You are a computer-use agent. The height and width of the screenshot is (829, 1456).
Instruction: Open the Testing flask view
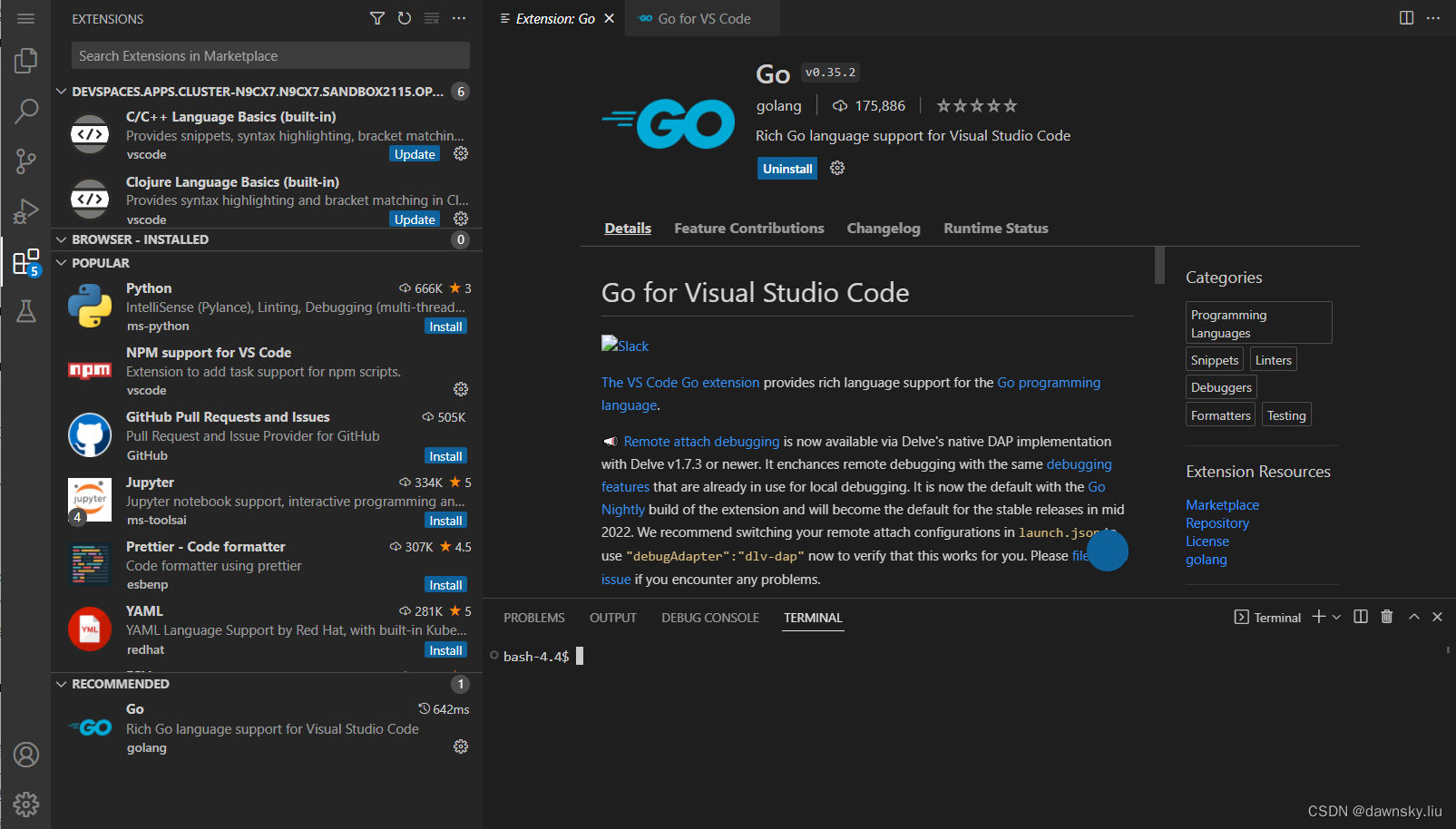tap(25, 311)
